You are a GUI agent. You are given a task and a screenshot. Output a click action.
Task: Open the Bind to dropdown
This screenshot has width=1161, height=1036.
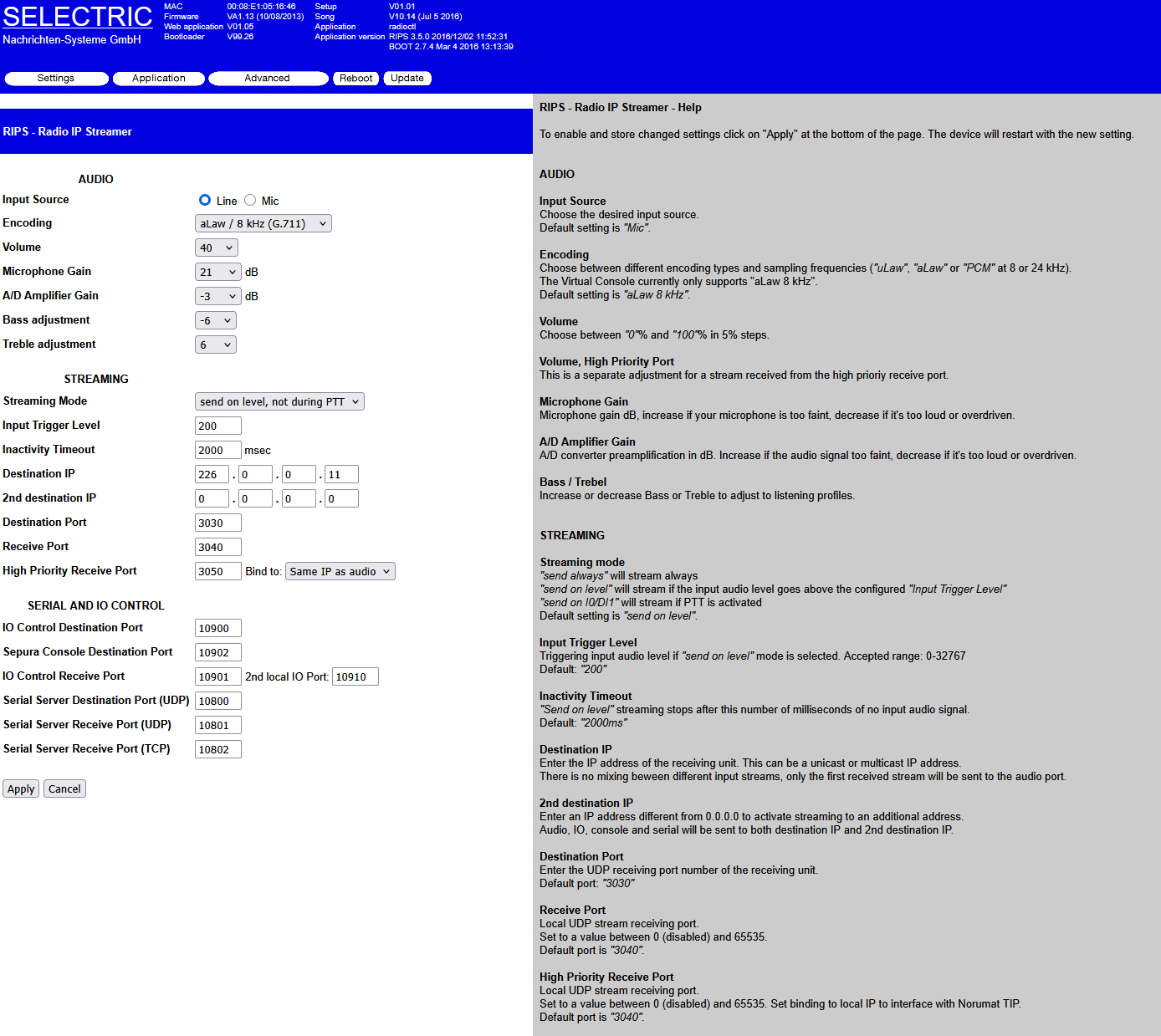[x=340, y=571]
